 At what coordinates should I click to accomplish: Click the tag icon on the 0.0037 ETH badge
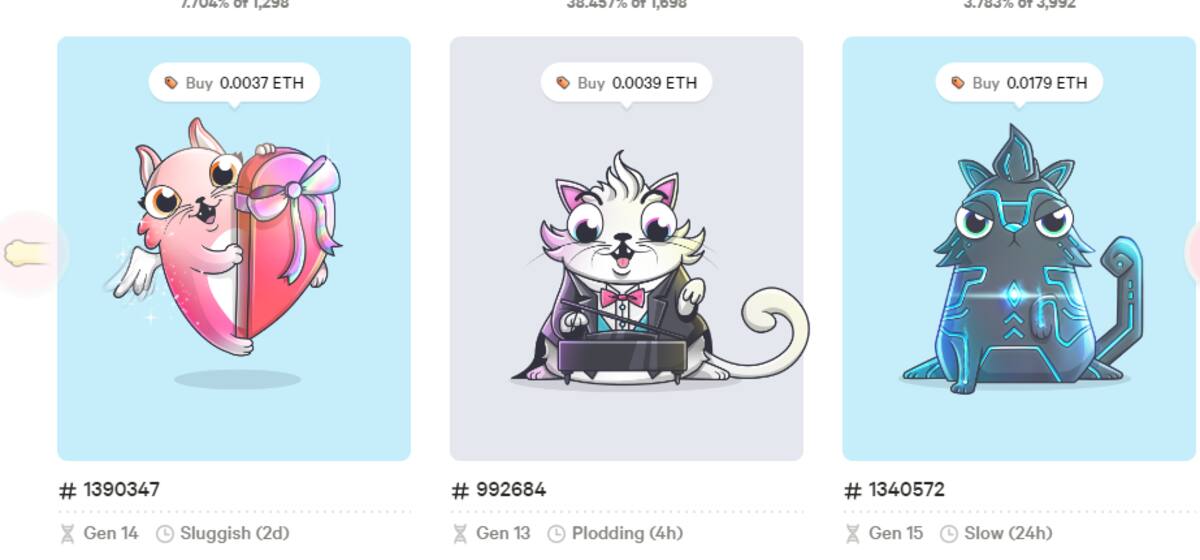pos(171,83)
